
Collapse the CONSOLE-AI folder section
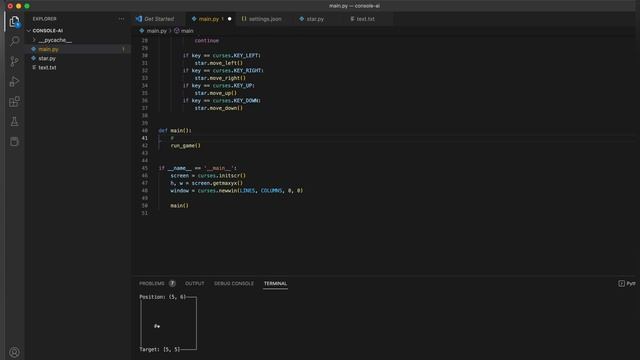click(x=47, y=31)
